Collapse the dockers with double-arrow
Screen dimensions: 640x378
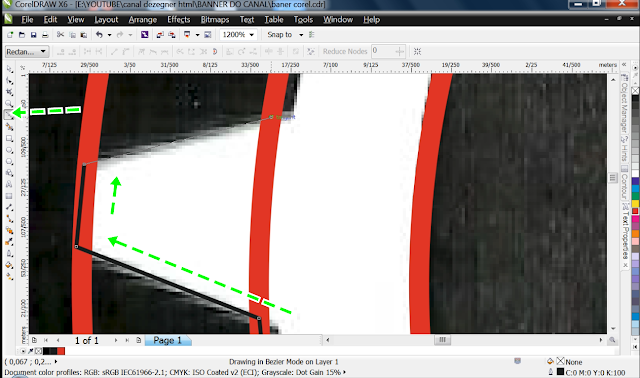pos(624,64)
